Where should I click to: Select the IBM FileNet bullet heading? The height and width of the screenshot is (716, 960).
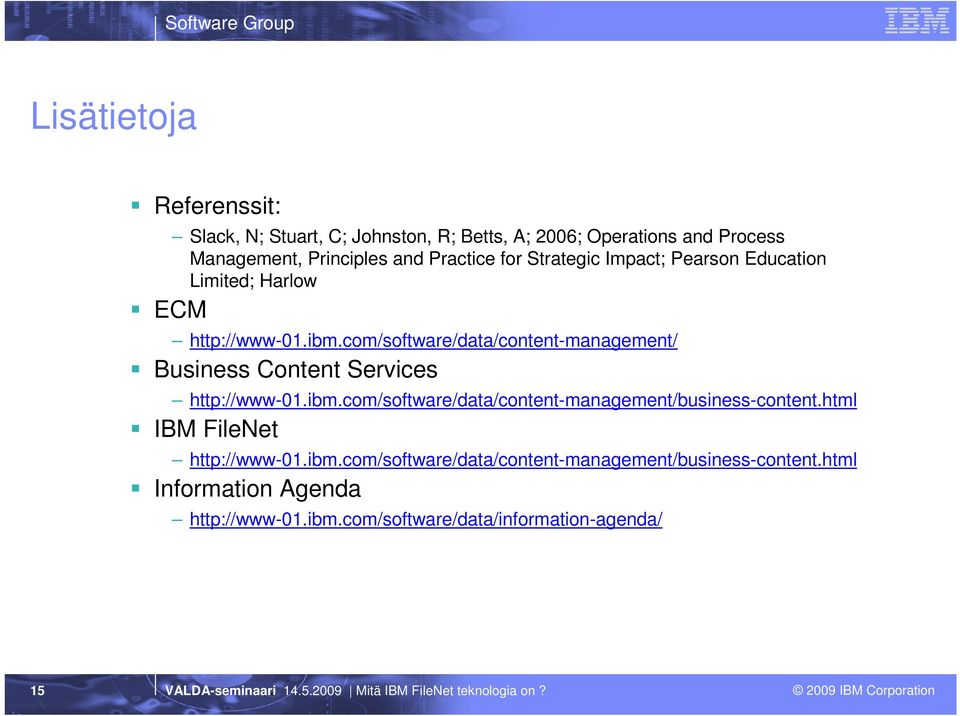coord(216,429)
